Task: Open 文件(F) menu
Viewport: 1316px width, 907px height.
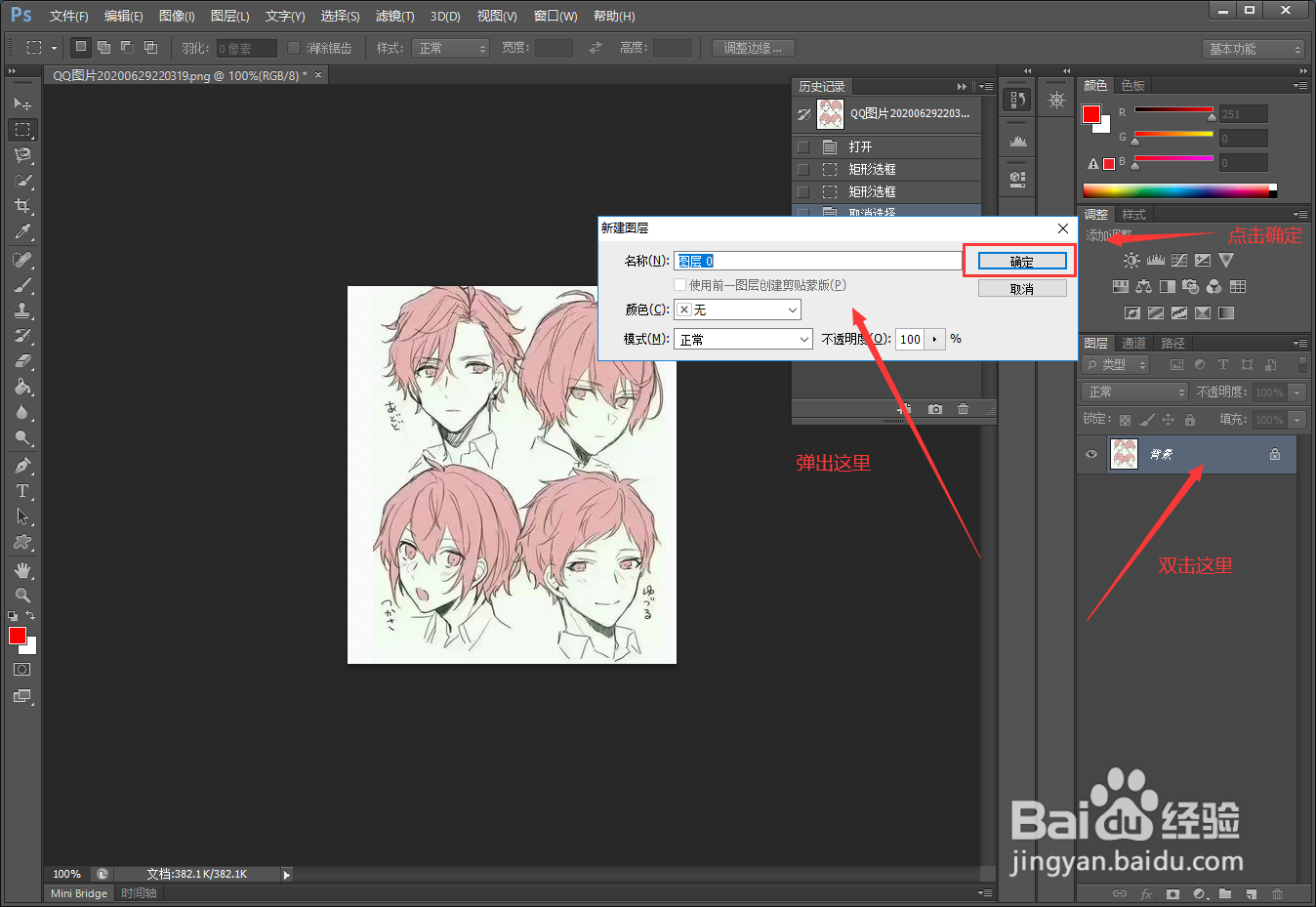Action: click(x=68, y=17)
